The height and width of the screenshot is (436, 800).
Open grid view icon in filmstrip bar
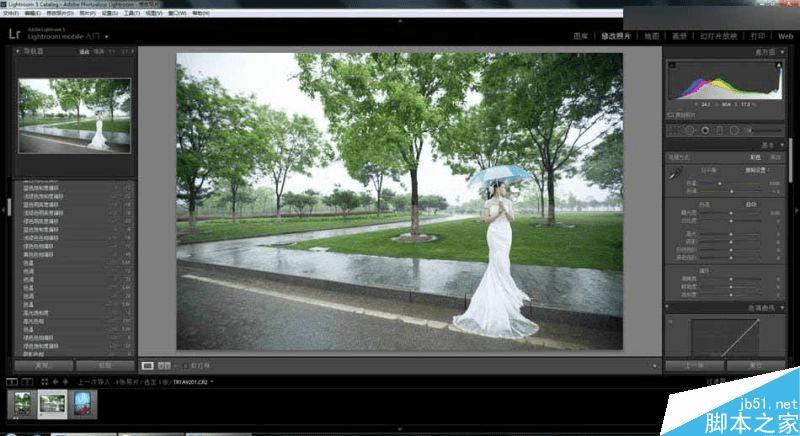[44, 381]
